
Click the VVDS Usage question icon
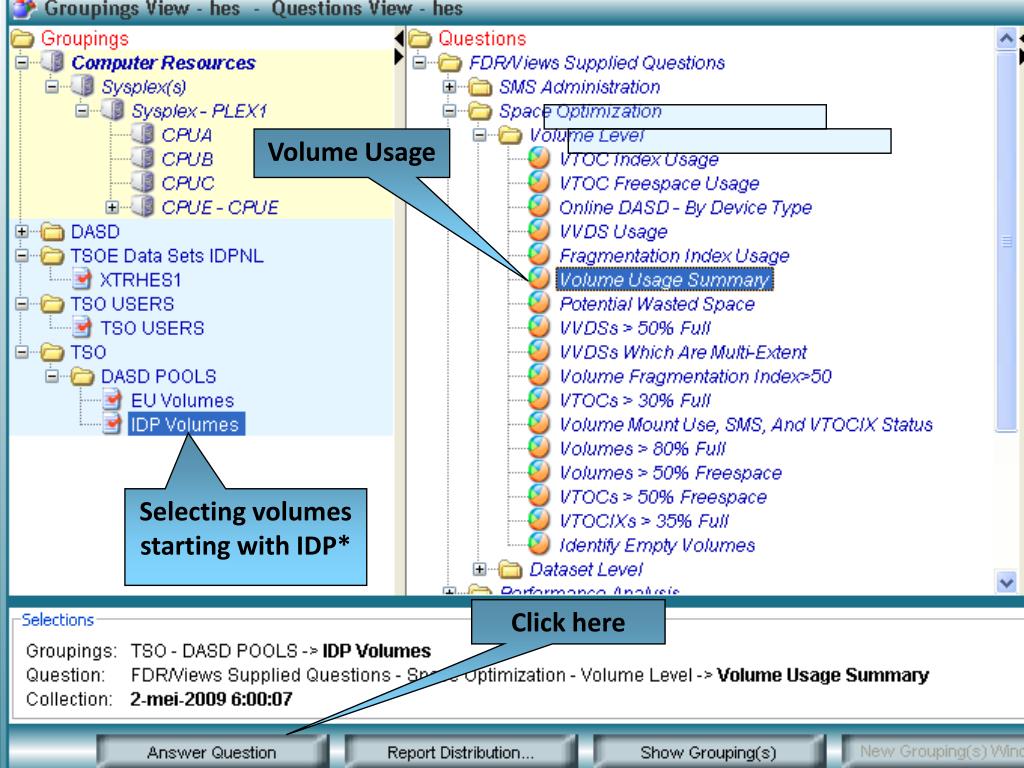[x=539, y=231]
